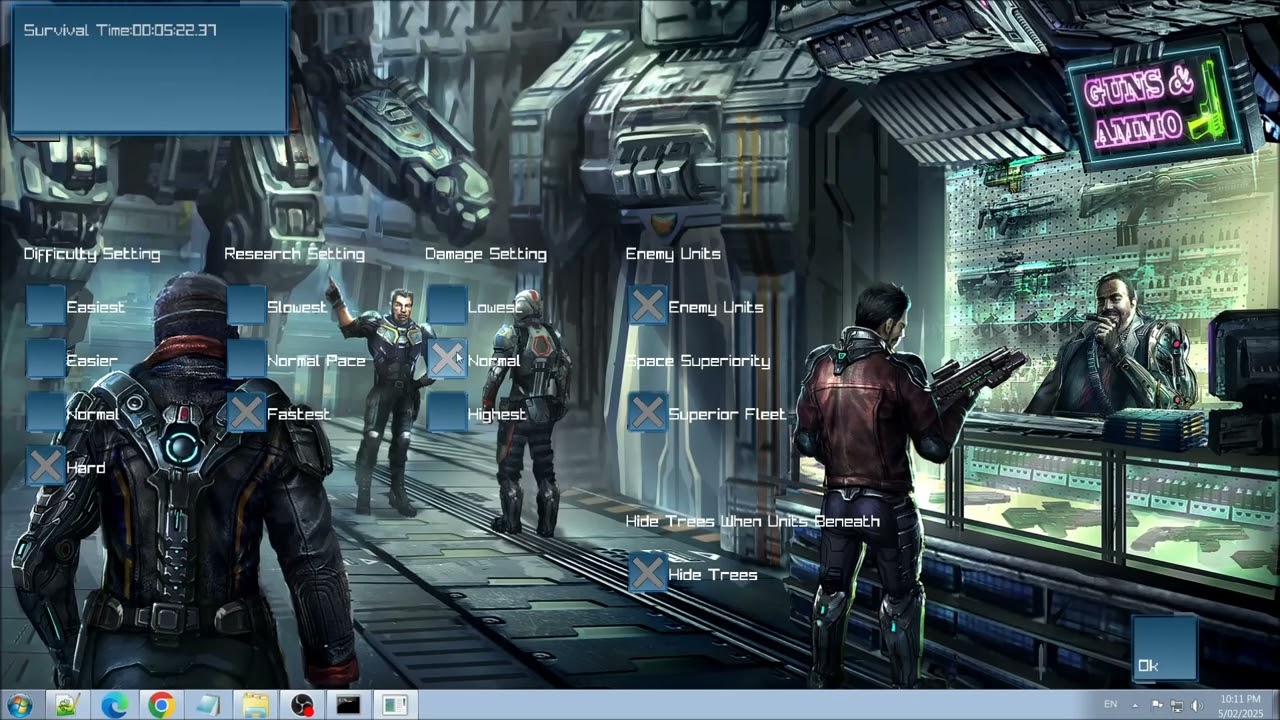This screenshot has width=1280, height=720.
Task: Choose Slowest research setting checkbox
Action: click(x=246, y=306)
